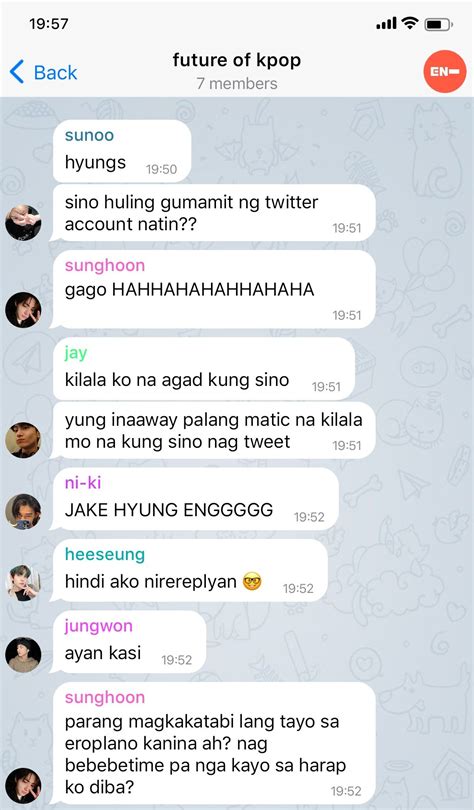Open jay's profile avatar
This screenshot has width=474, height=810.
tap(23, 440)
